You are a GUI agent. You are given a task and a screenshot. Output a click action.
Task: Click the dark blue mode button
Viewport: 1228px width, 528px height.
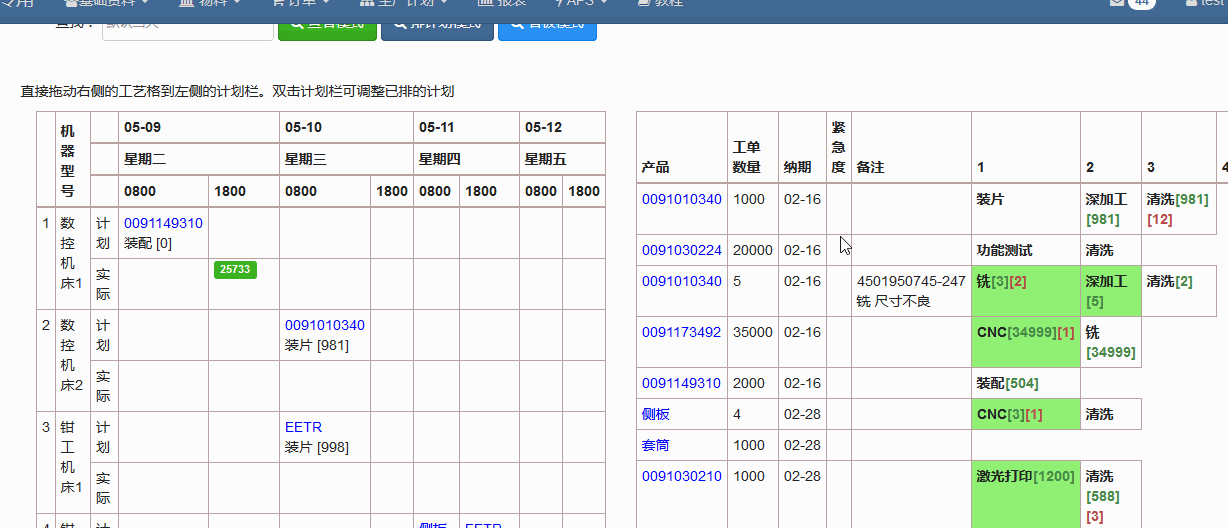437,24
